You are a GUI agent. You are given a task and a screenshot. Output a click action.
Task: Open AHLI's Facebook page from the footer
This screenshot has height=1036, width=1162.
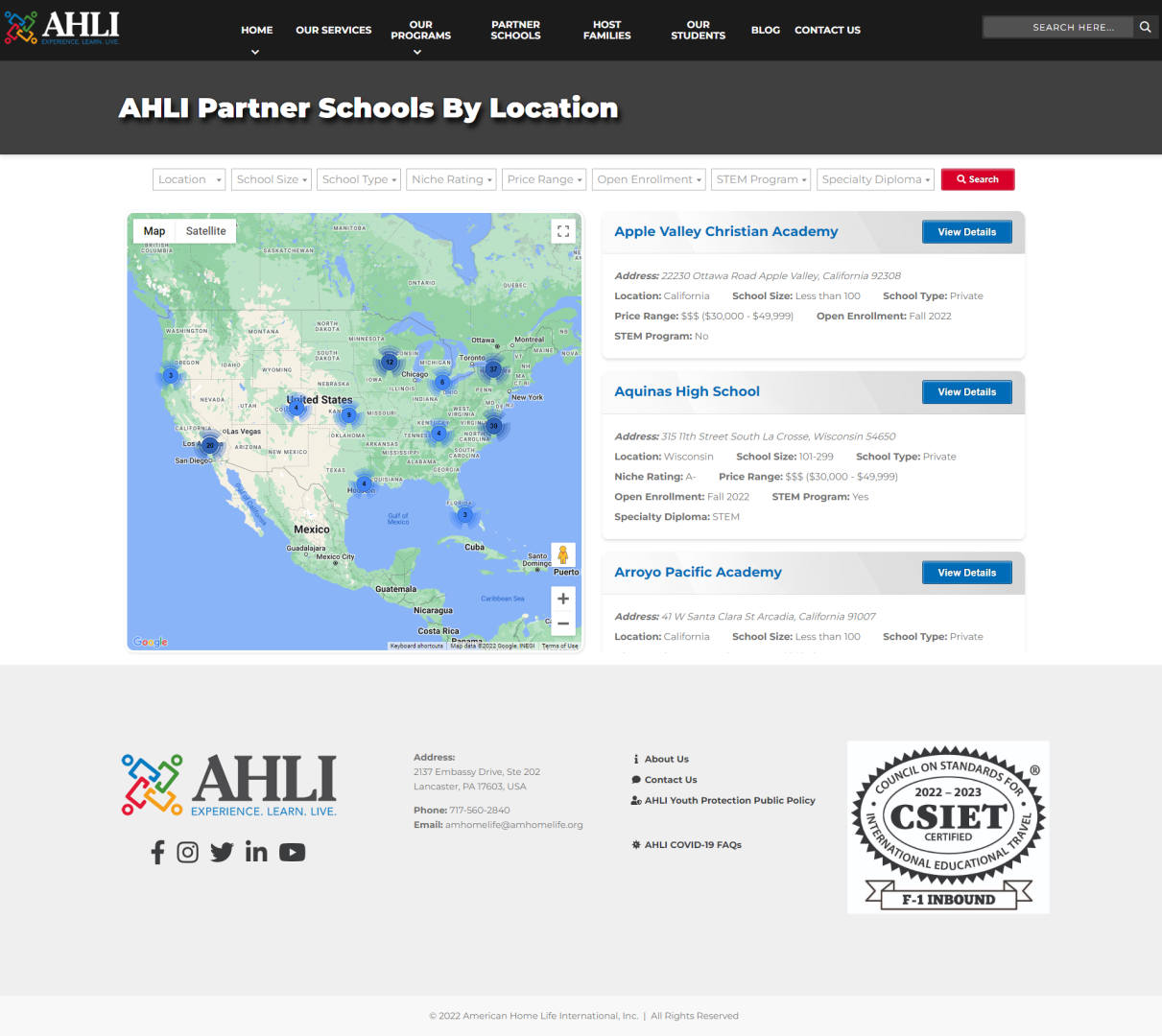pyautogui.click(x=158, y=852)
